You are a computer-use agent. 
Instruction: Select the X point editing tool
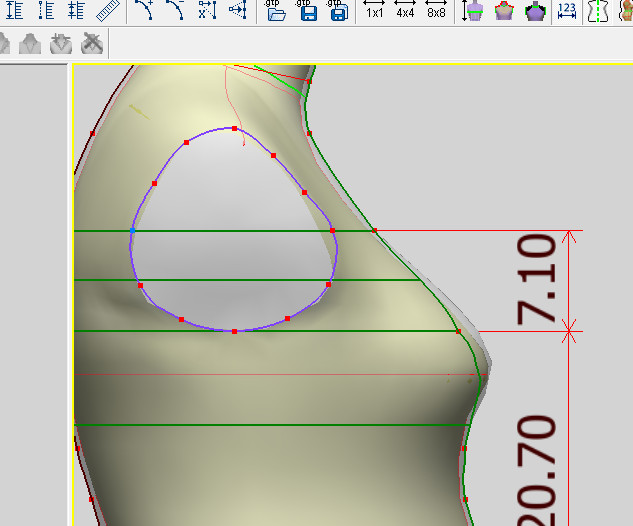pyautogui.click(x=206, y=11)
